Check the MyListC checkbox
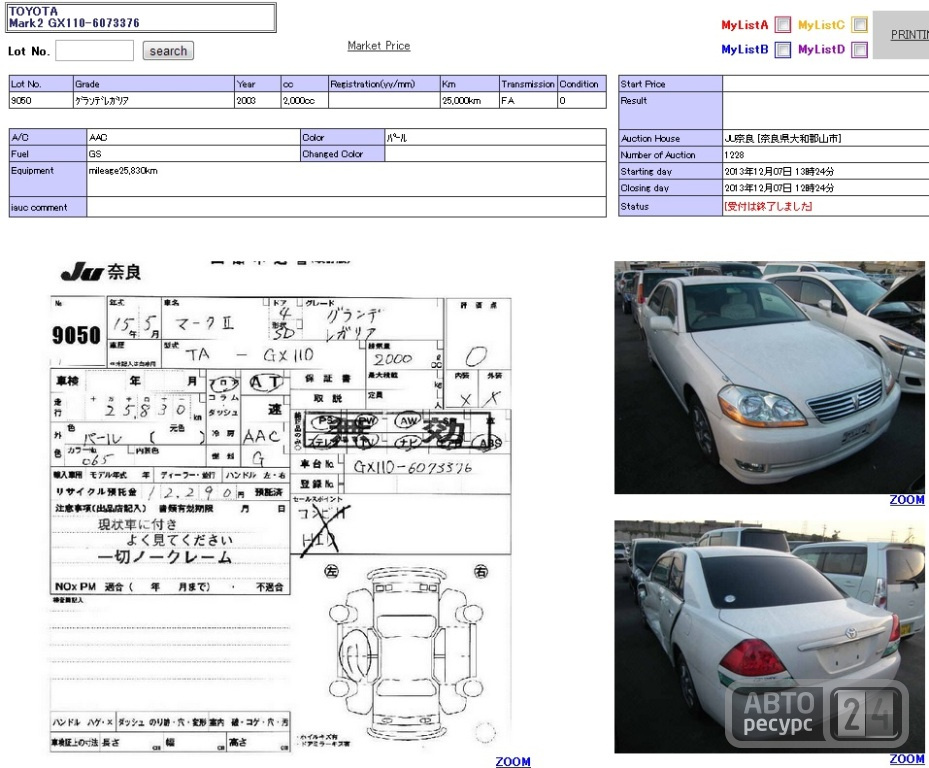The width and height of the screenshot is (929, 768). (859, 24)
